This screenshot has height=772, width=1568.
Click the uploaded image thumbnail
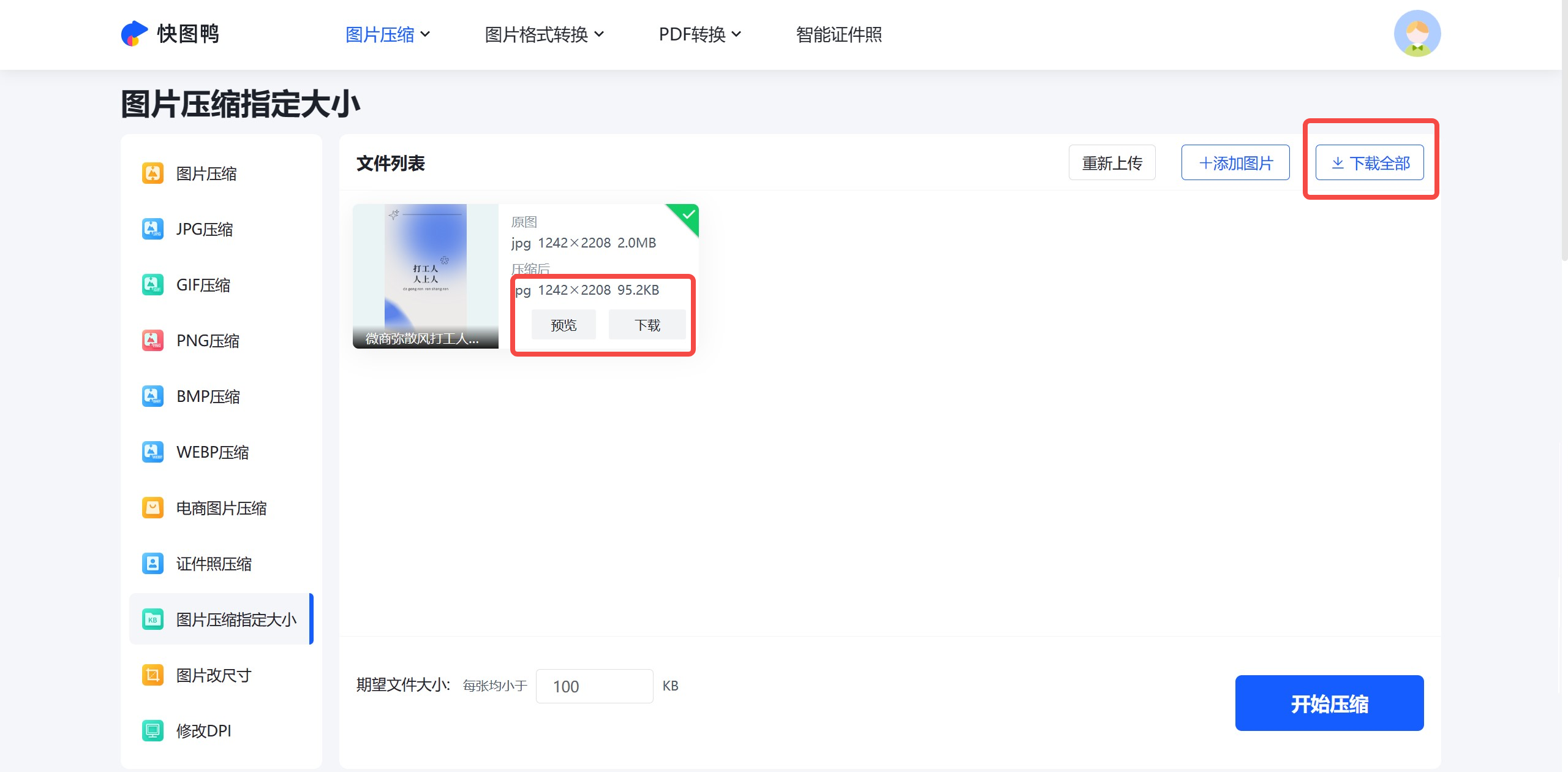pos(426,276)
